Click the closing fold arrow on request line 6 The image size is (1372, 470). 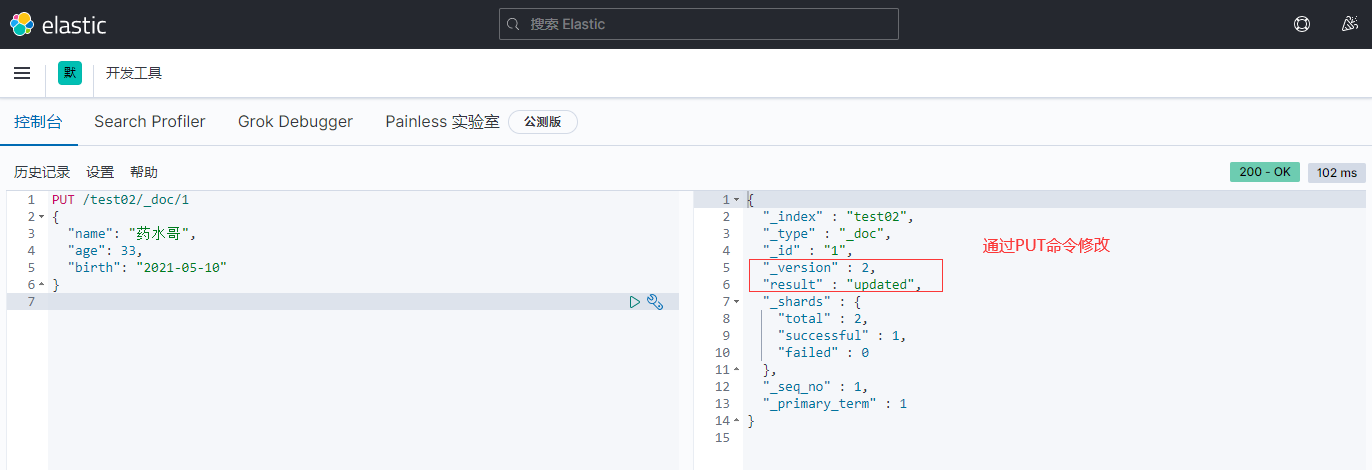tap(40, 285)
